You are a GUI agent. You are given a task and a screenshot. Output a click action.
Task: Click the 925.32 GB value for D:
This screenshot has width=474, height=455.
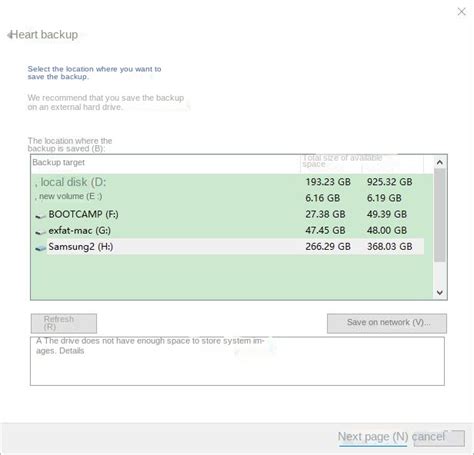[389, 182]
